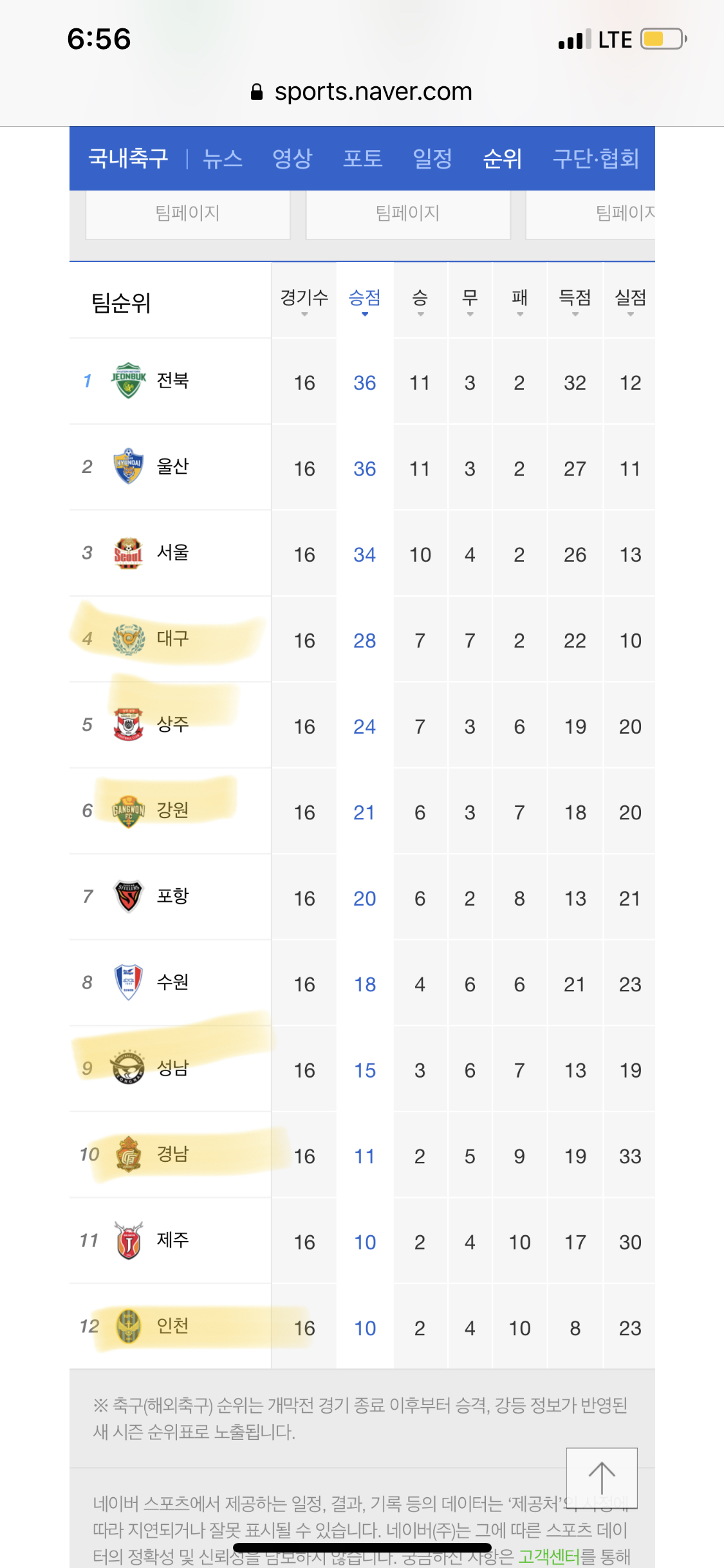Tap the FC Seoul team logo
Viewport: 724px width, 1568px height.
[128, 552]
